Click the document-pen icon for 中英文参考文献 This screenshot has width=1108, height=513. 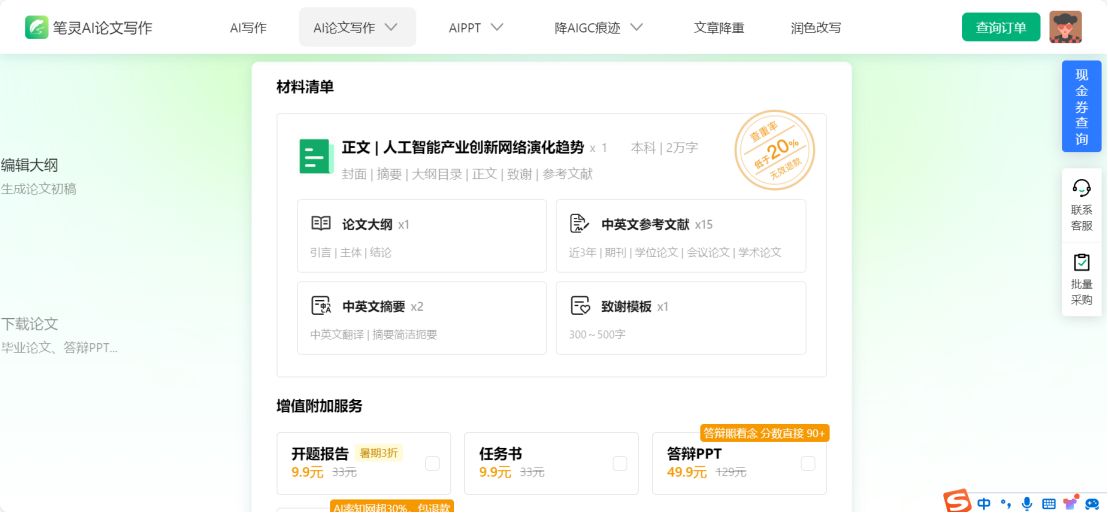579,223
